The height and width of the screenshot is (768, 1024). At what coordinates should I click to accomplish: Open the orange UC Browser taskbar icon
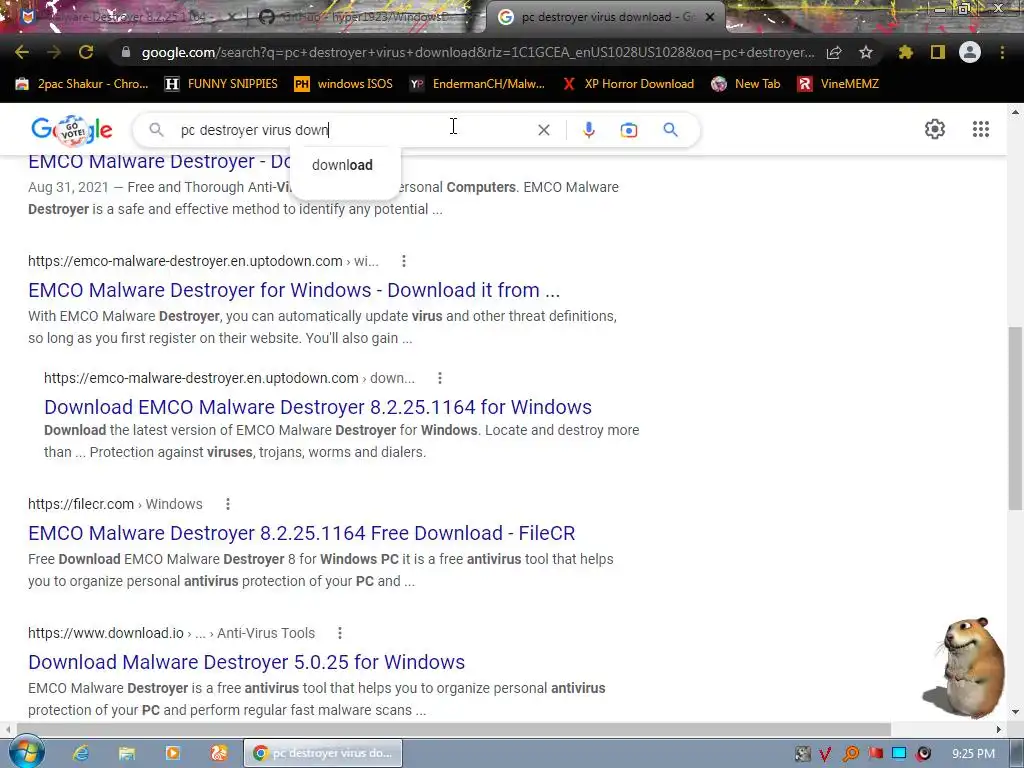click(219, 753)
